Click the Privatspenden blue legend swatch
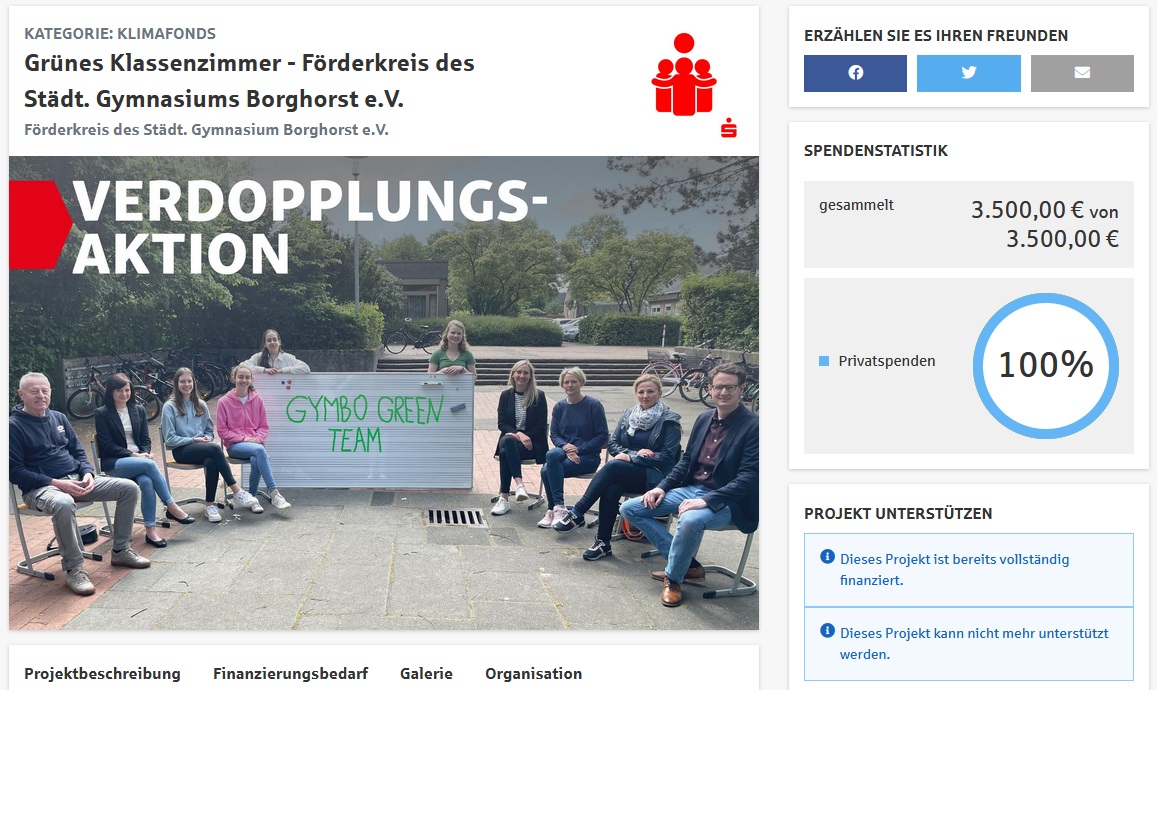Screen dimensions: 1157x816 (x=824, y=361)
